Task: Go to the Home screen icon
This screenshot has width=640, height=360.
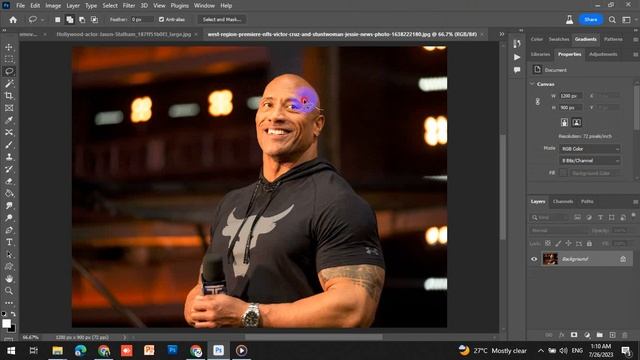Action: (13, 20)
